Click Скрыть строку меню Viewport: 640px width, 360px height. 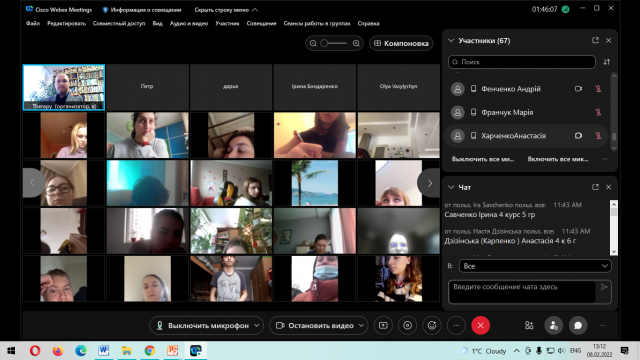coord(226,9)
